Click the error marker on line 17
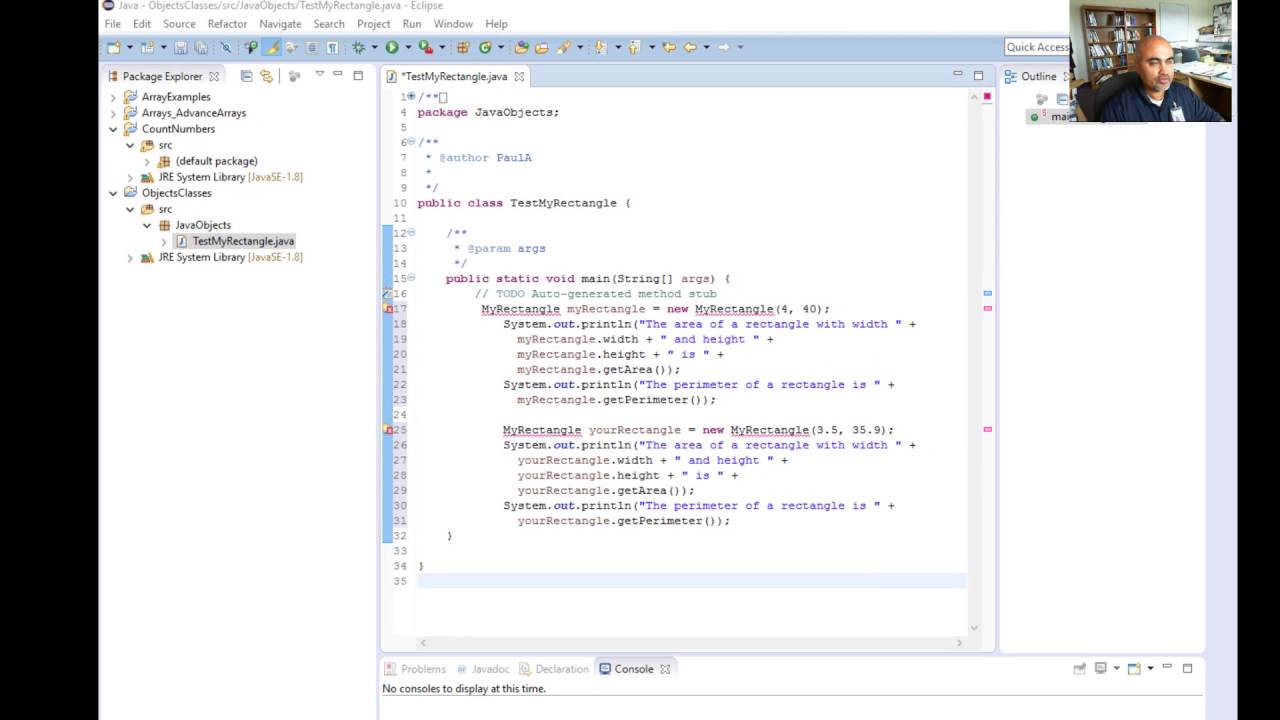Viewport: 1280px width, 720px height. 388,309
